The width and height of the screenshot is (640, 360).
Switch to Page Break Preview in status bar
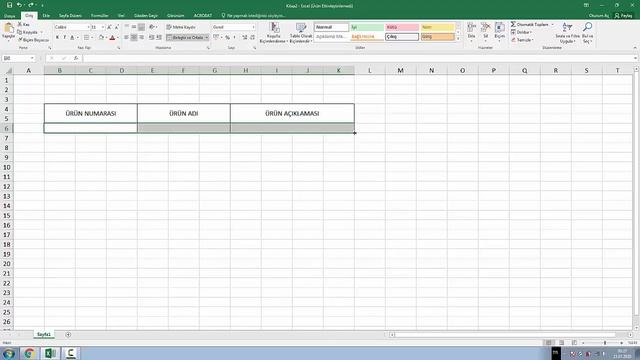pos(574,343)
